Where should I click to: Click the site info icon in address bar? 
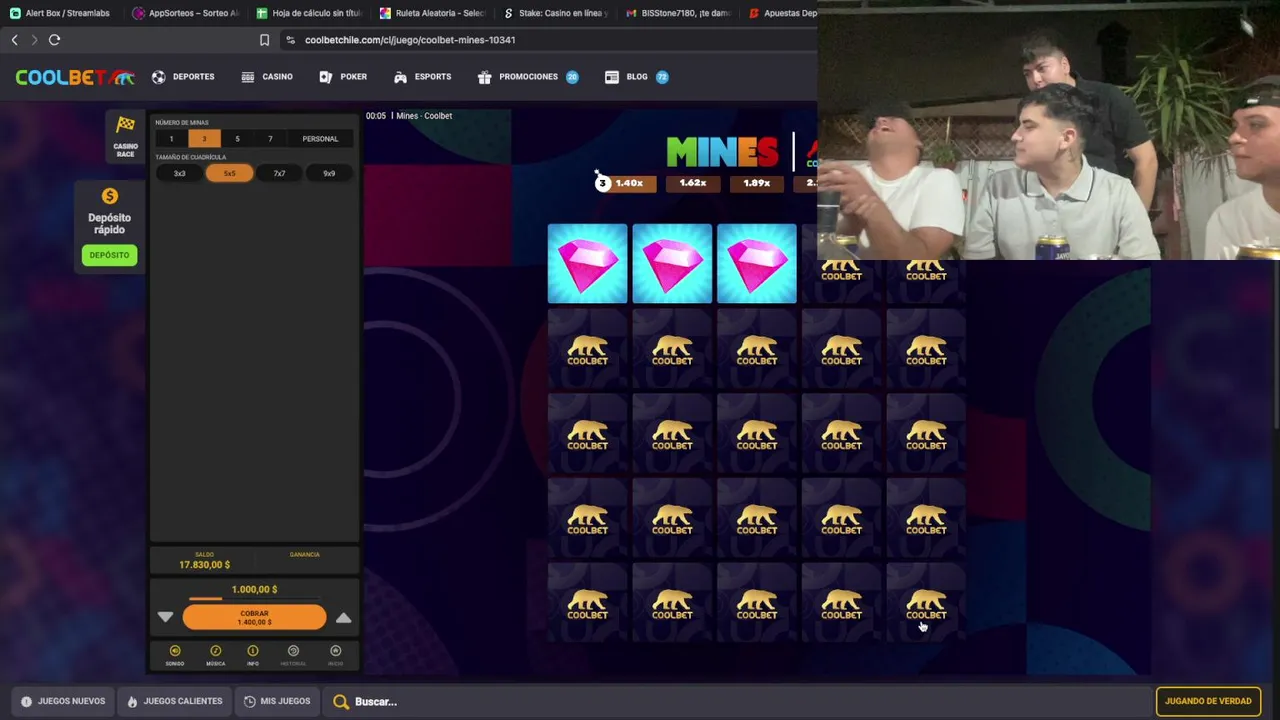[290, 40]
